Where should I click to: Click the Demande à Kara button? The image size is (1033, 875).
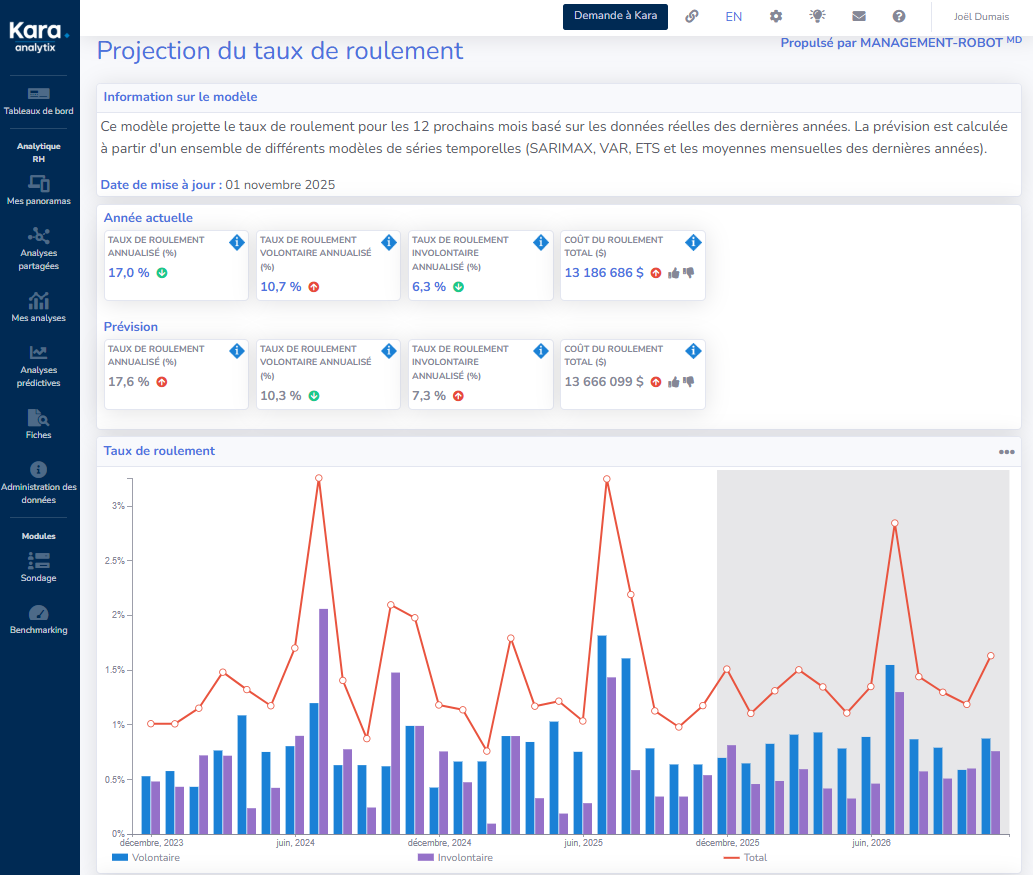point(615,16)
